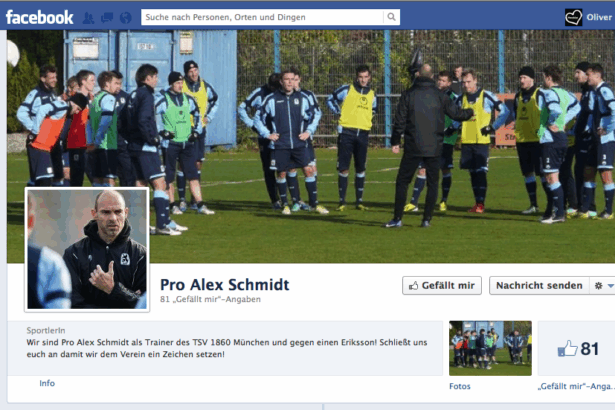
Task: Open the friend requests icon
Action: pos(88,18)
